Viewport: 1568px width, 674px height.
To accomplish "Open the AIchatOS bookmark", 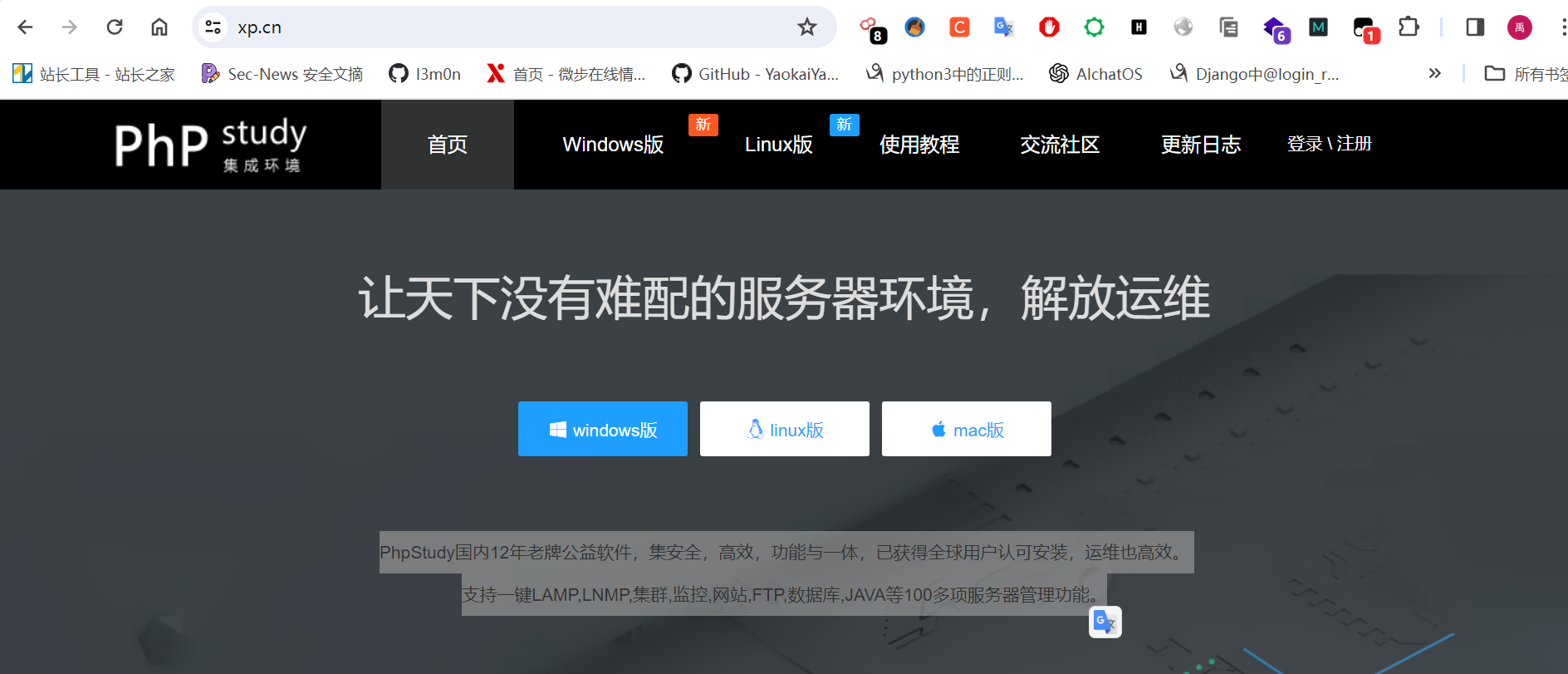I will click(1095, 74).
